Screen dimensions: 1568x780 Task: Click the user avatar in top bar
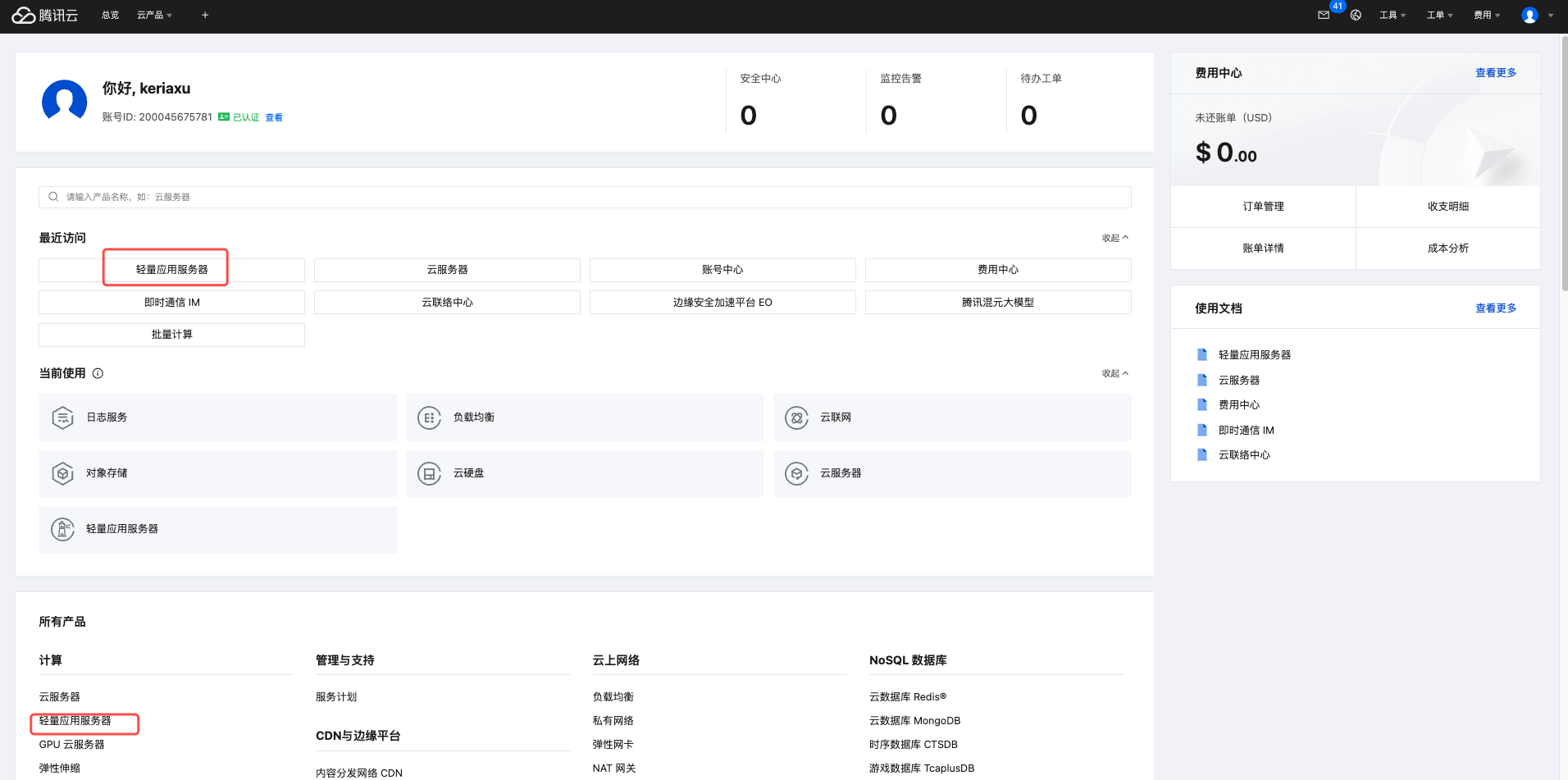click(1529, 16)
